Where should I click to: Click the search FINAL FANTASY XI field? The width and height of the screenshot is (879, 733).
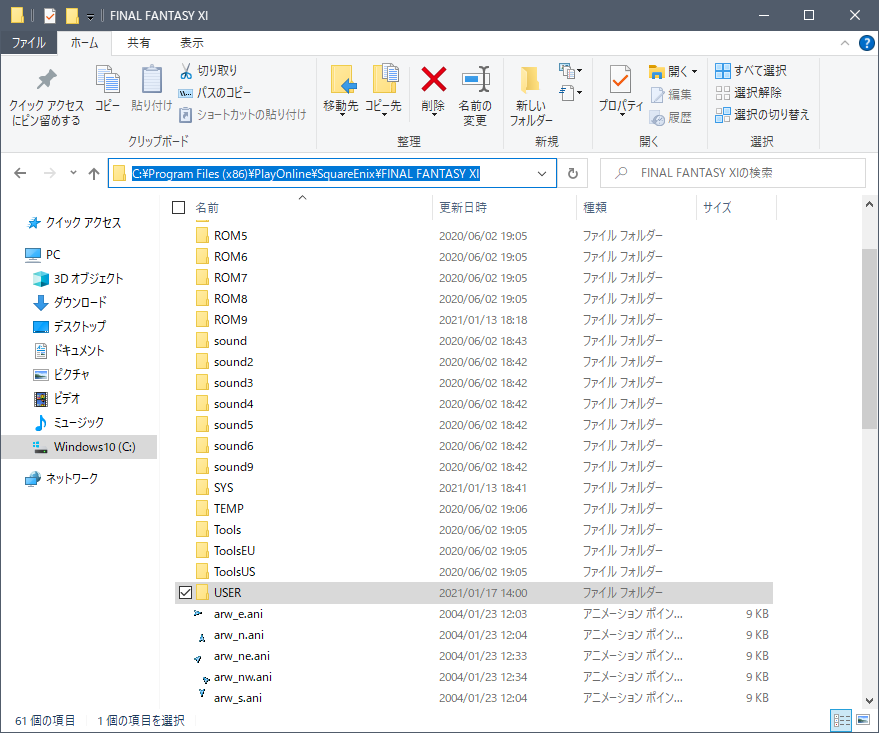click(733, 173)
